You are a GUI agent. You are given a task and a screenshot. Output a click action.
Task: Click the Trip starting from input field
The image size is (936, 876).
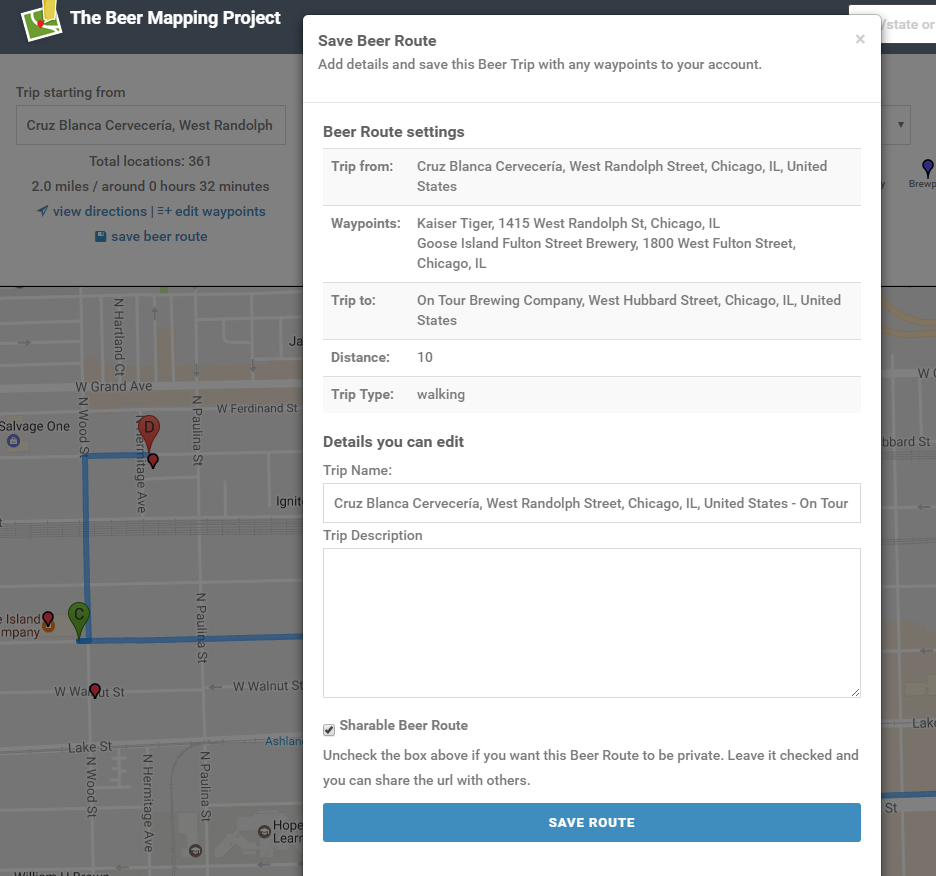151,125
